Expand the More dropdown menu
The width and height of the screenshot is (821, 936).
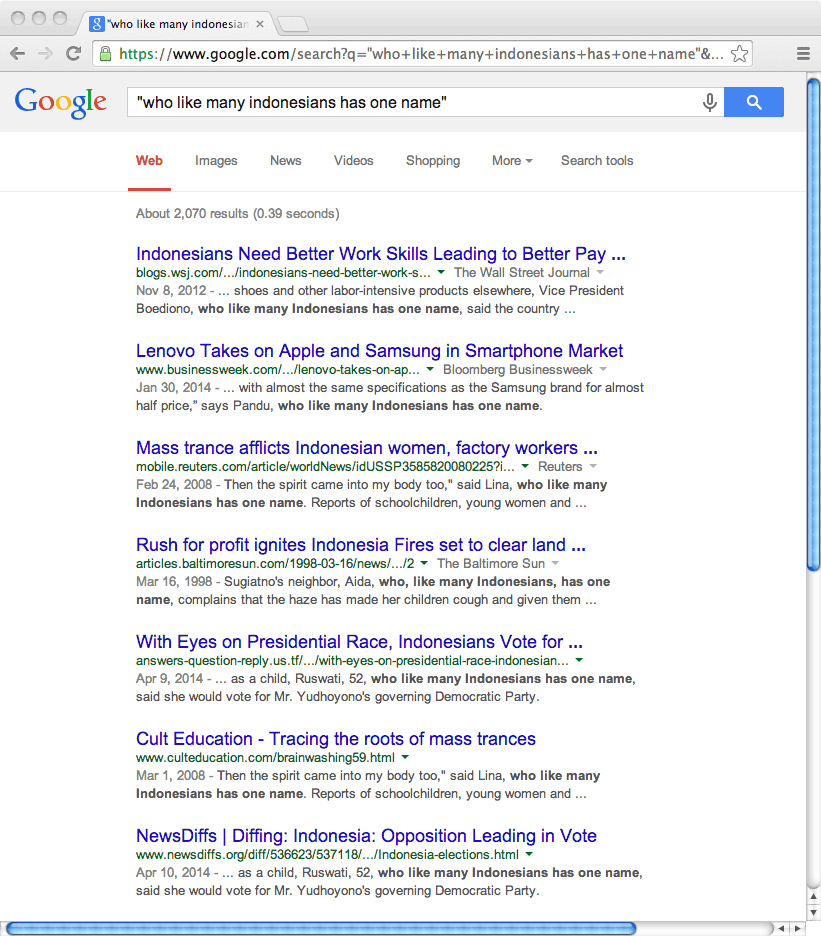click(512, 161)
